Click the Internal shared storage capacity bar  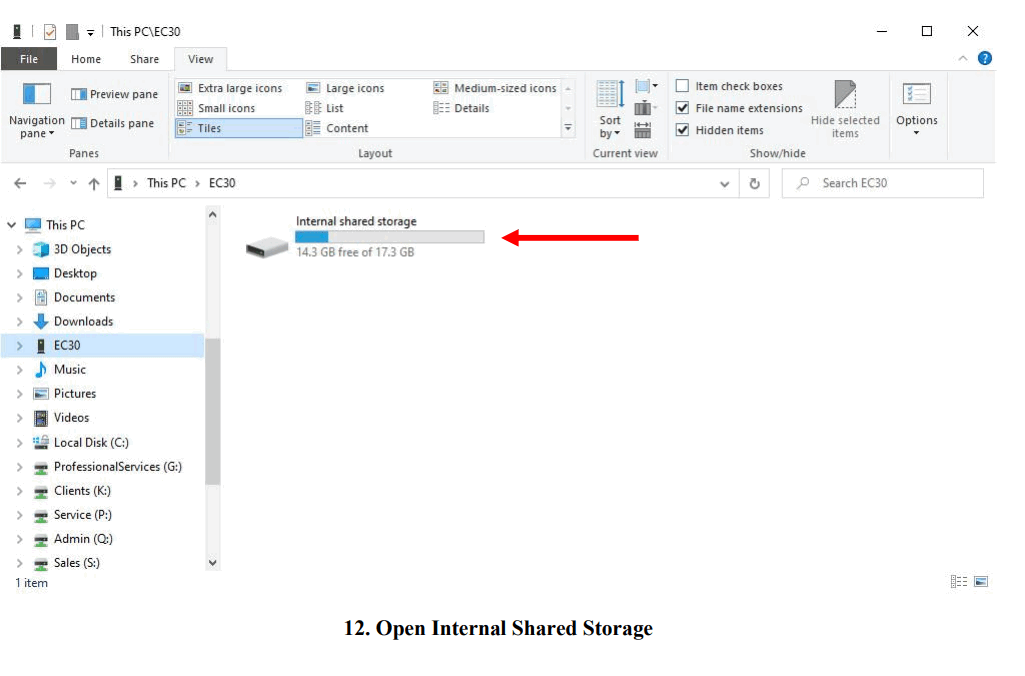tap(388, 236)
